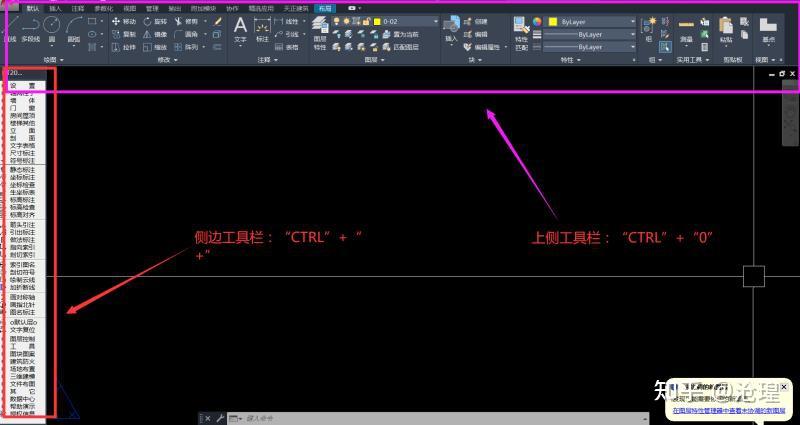
Task: Select the Circle (圆) drawing tool
Action: (x=51, y=24)
